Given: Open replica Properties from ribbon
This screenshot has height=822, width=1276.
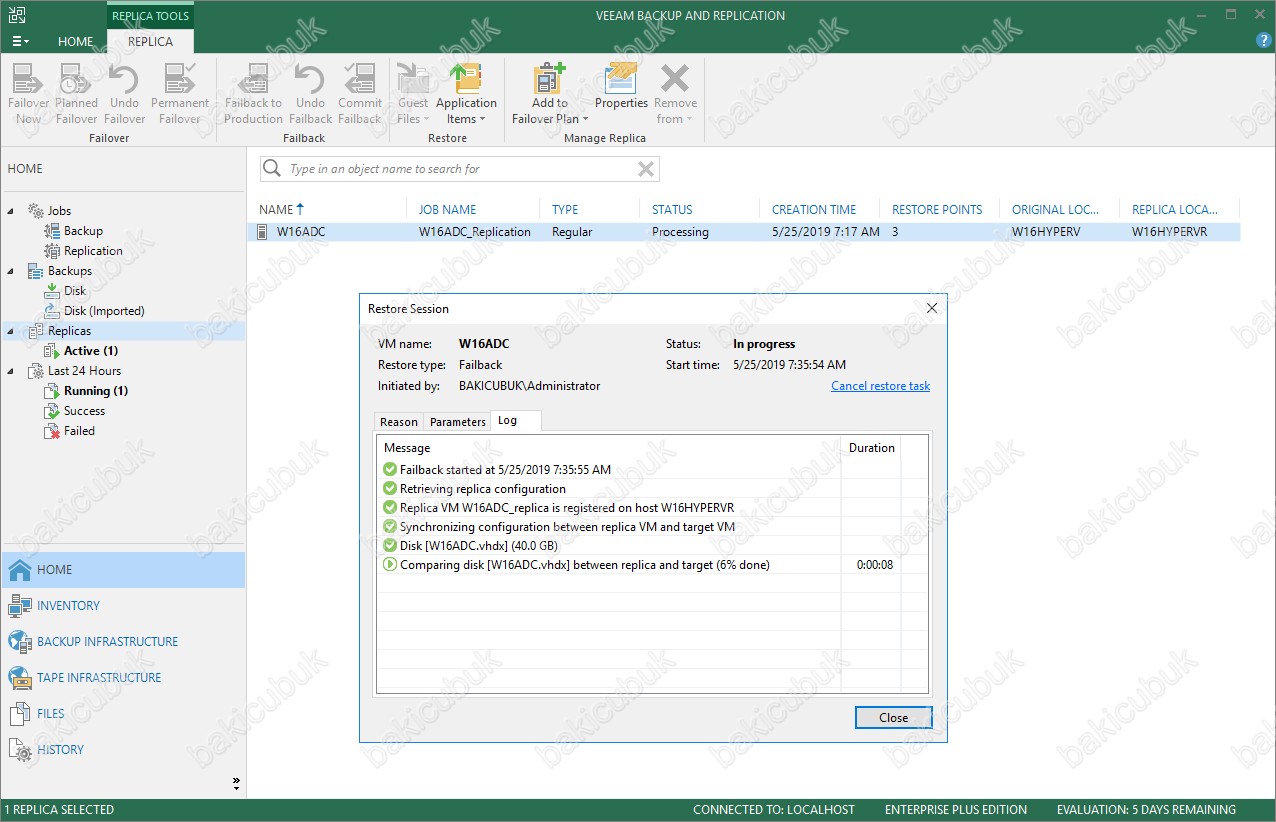Looking at the screenshot, I should tap(621, 87).
